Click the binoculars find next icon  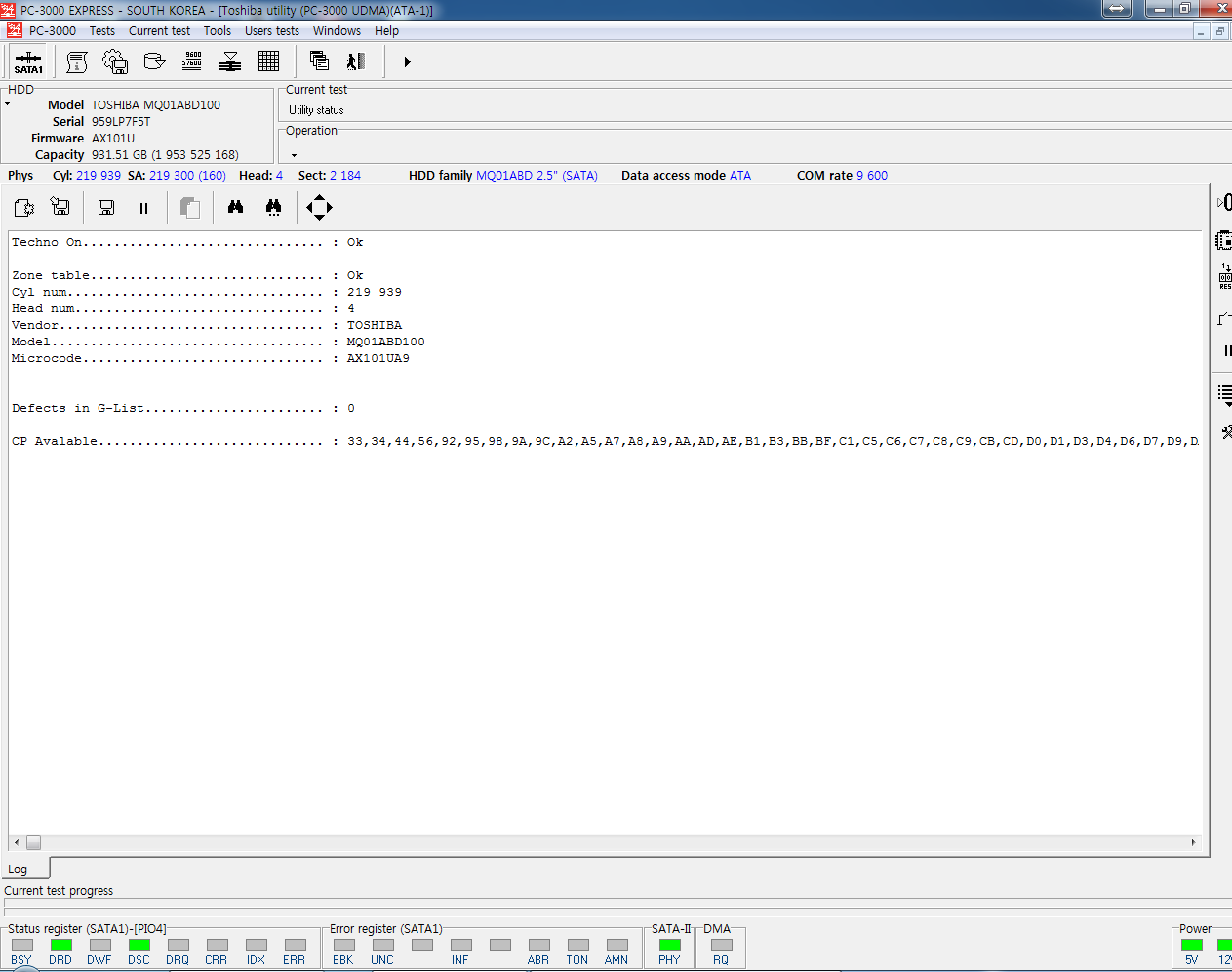(x=273, y=207)
